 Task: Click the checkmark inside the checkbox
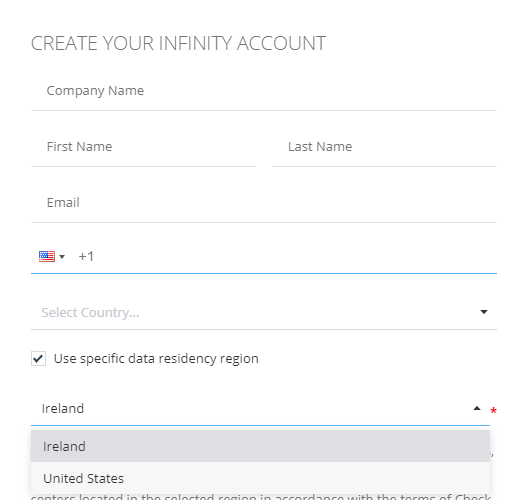[x=39, y=358]
